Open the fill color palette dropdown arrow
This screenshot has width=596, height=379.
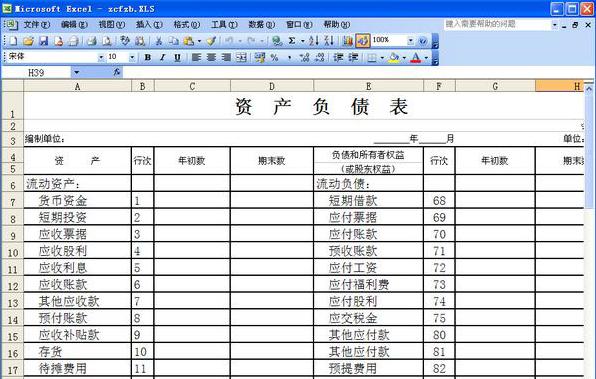pyautogui.click(x=404, y=57)
